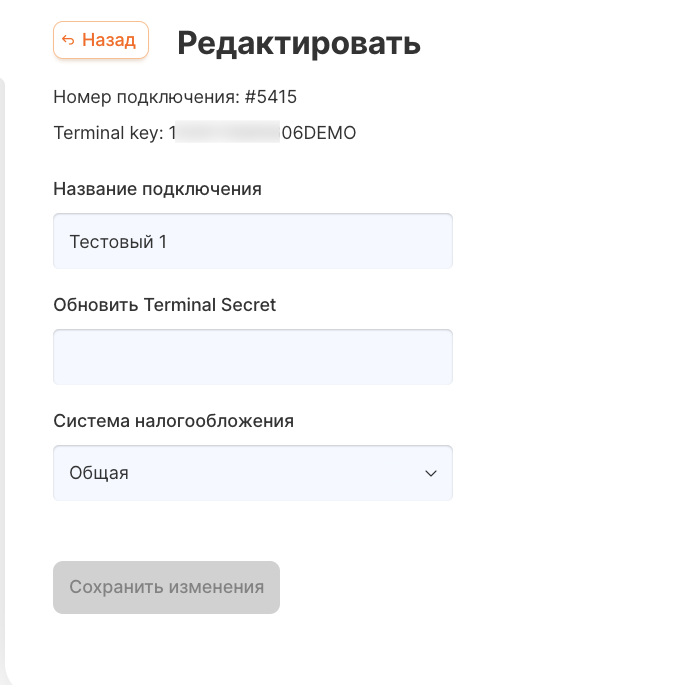Click the Редактировать page heading
Image resolution: width=695 pixels, height=685 pixels.
click(x=299, y=43)
